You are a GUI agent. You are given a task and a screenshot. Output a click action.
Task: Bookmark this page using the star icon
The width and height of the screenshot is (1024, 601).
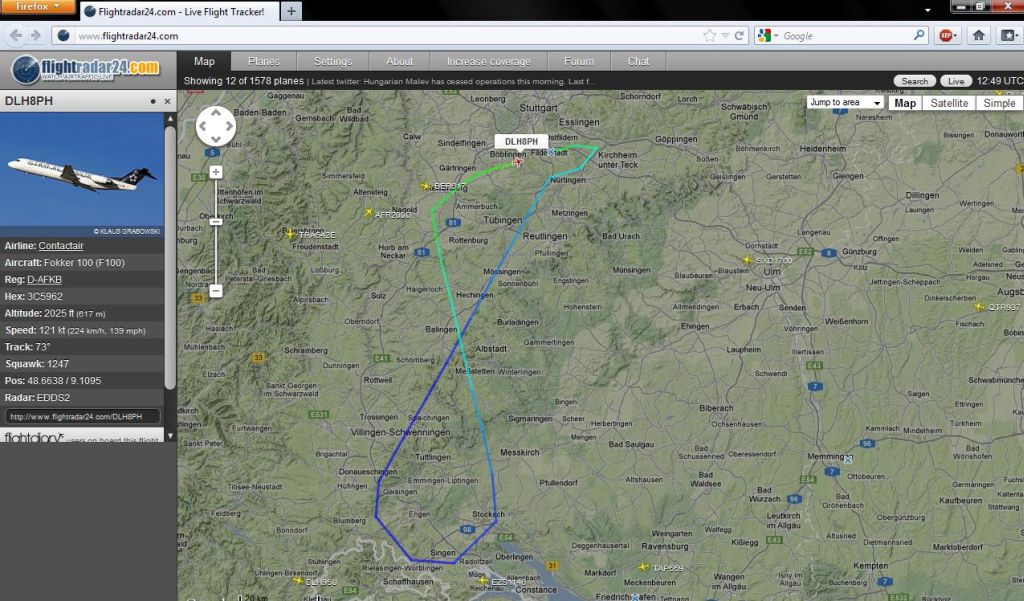[709, 36]
